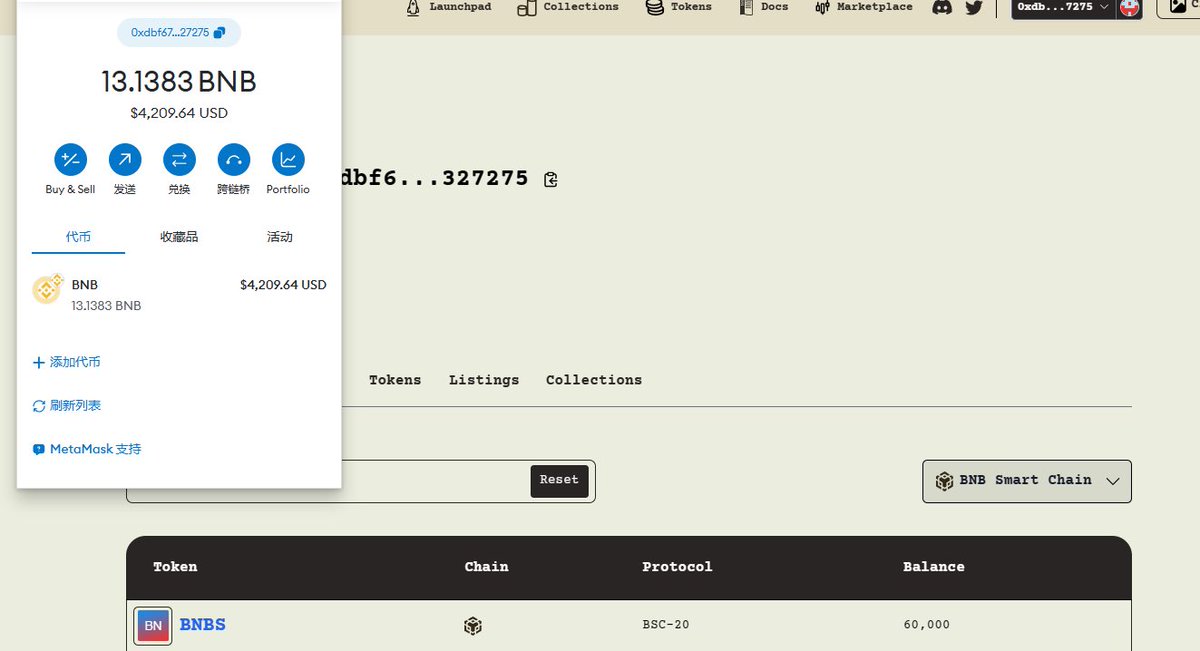Click the 60,000 balance cell
Viewport: 1200px width, 651px height.
[x=926, y=625]
